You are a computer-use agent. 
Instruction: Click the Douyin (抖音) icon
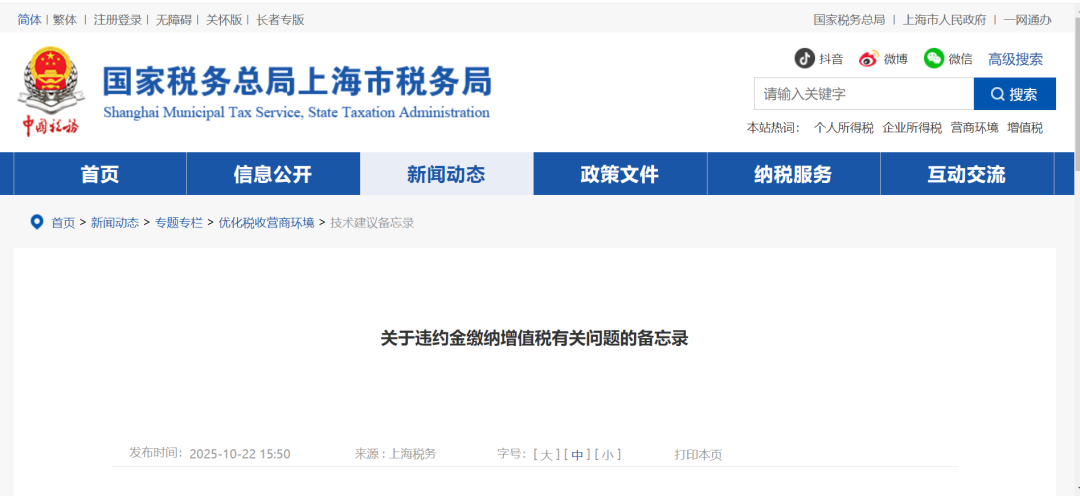click(804, 58)
